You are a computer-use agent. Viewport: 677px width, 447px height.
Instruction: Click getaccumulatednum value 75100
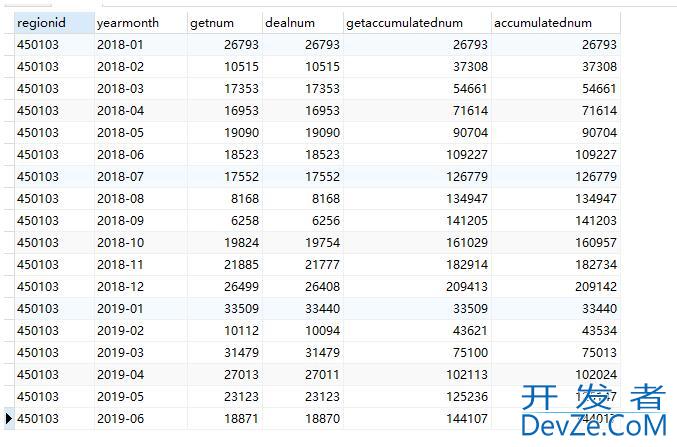(x=417, y=353)
